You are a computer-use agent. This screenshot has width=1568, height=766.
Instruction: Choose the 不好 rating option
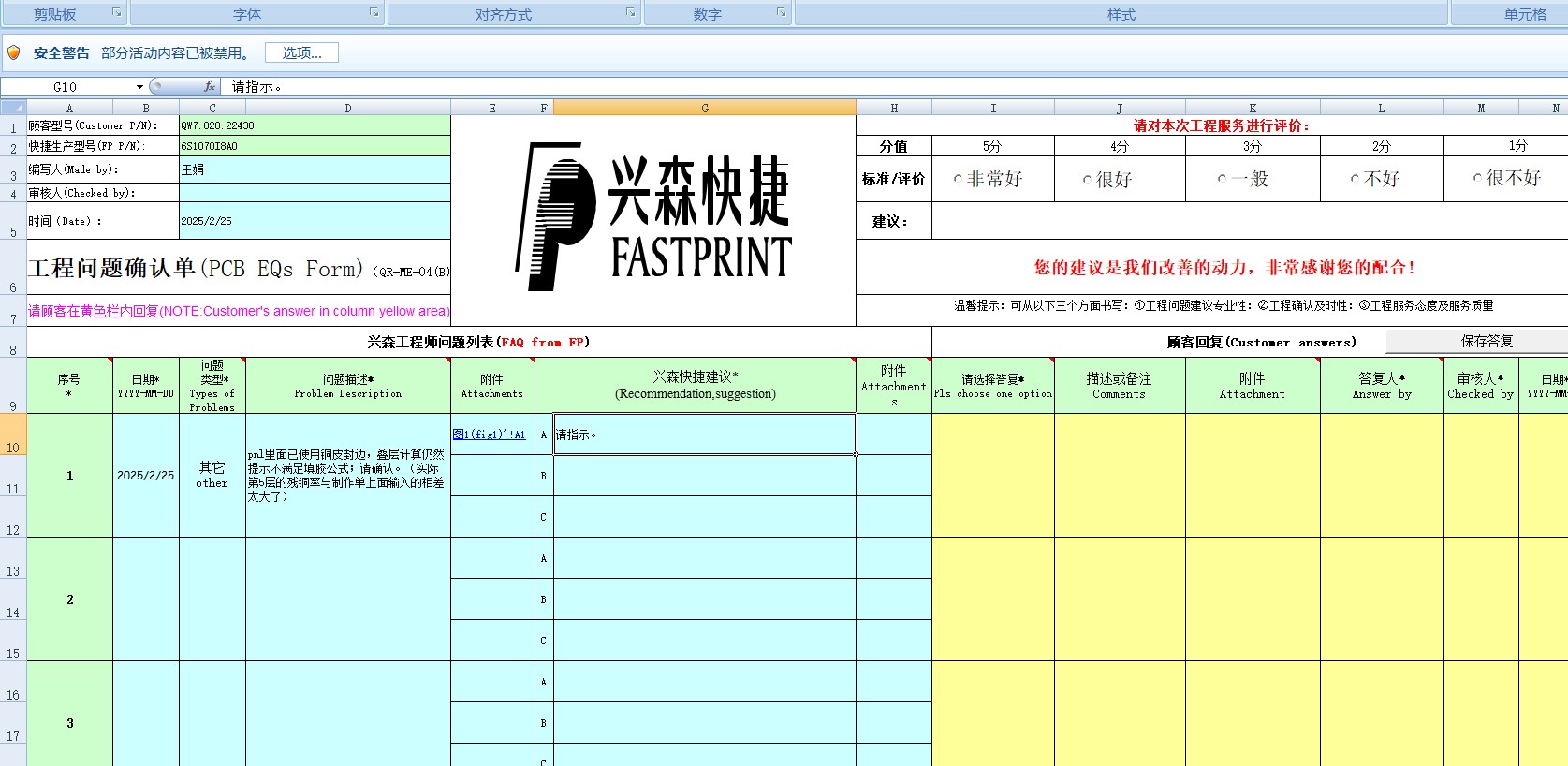coord(1355,179)
